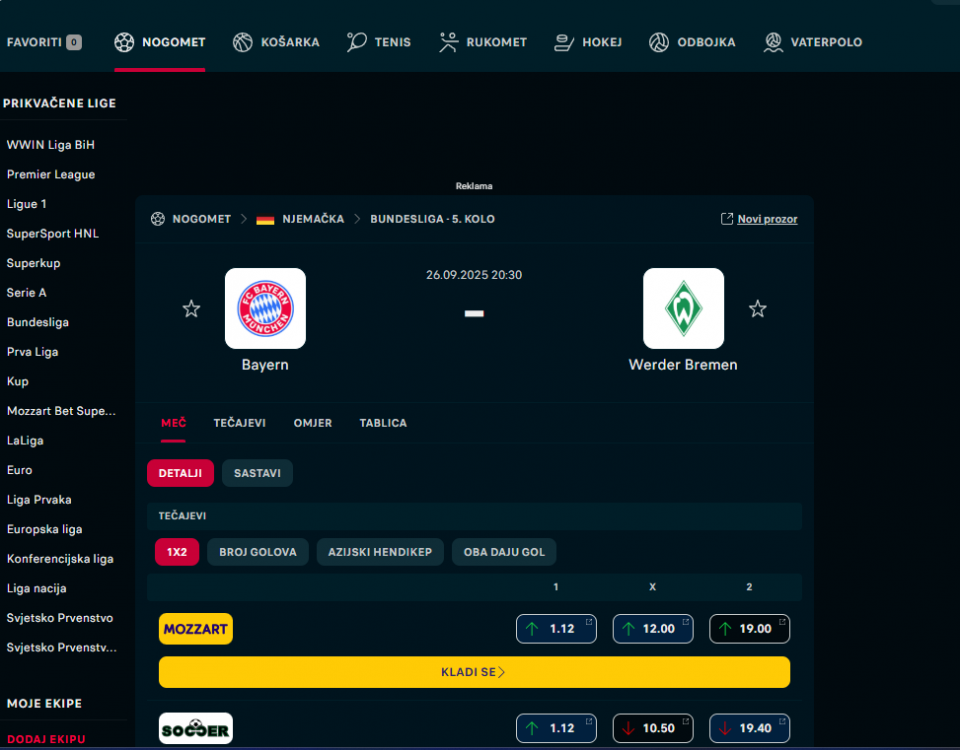The height and width of the screenshot is (750, 960).
Task: Favorite Werder Bremen with the star toggle
Action: pos(758,309)
